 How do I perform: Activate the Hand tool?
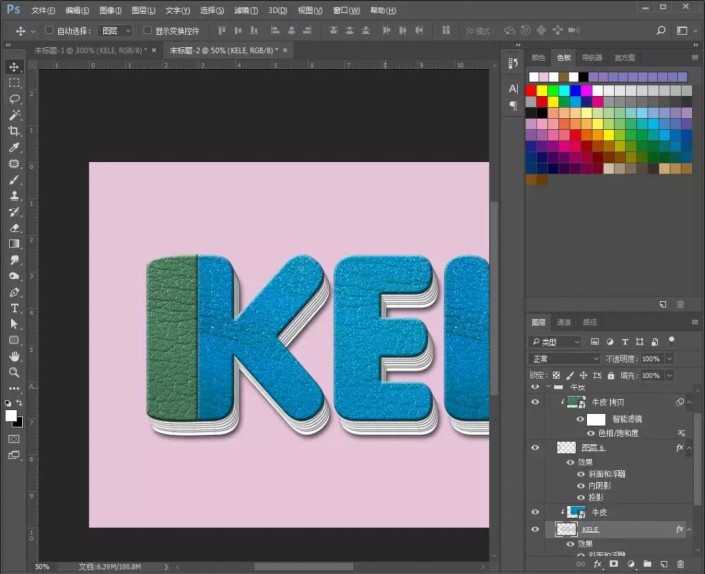(14, 356)
